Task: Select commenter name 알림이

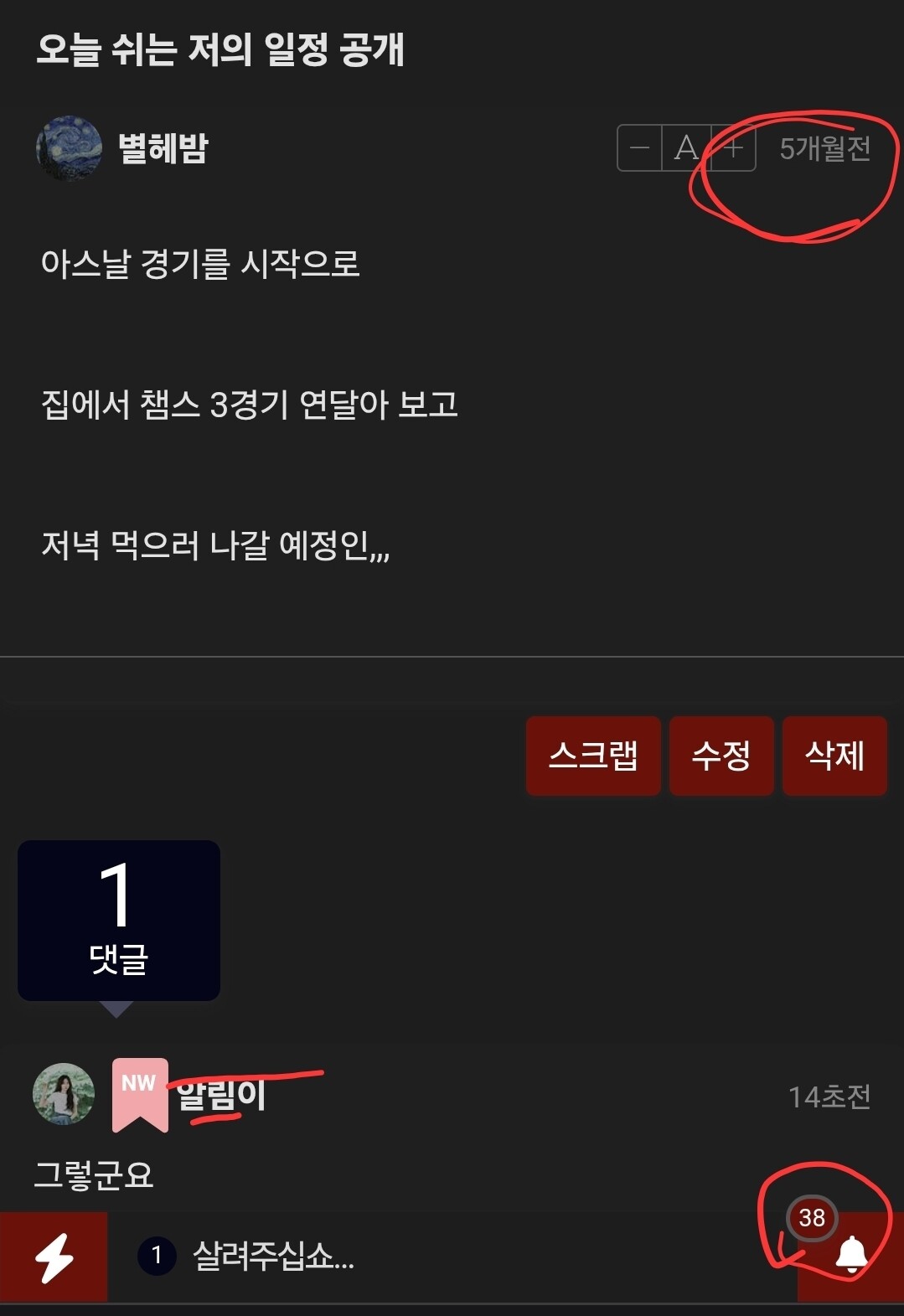Action: 221,1095
